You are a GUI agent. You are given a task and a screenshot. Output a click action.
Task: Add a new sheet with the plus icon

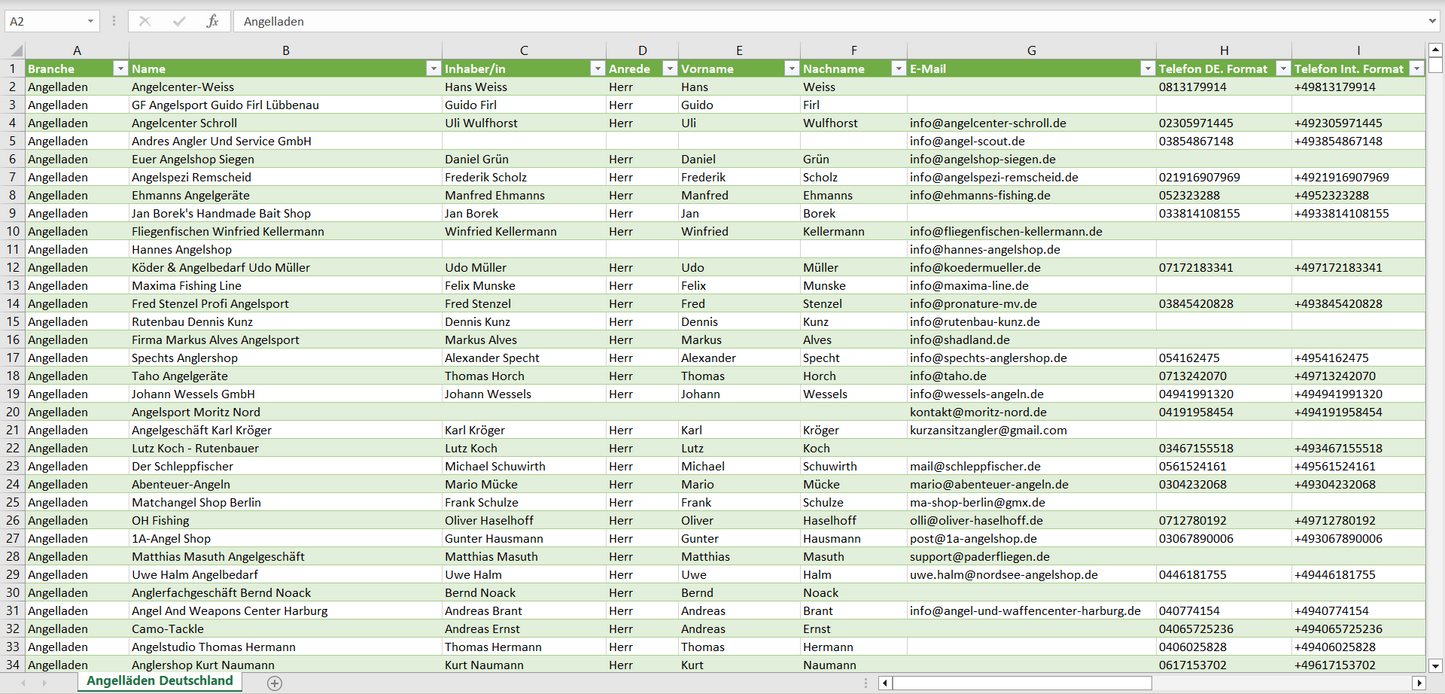coord(275,683)
